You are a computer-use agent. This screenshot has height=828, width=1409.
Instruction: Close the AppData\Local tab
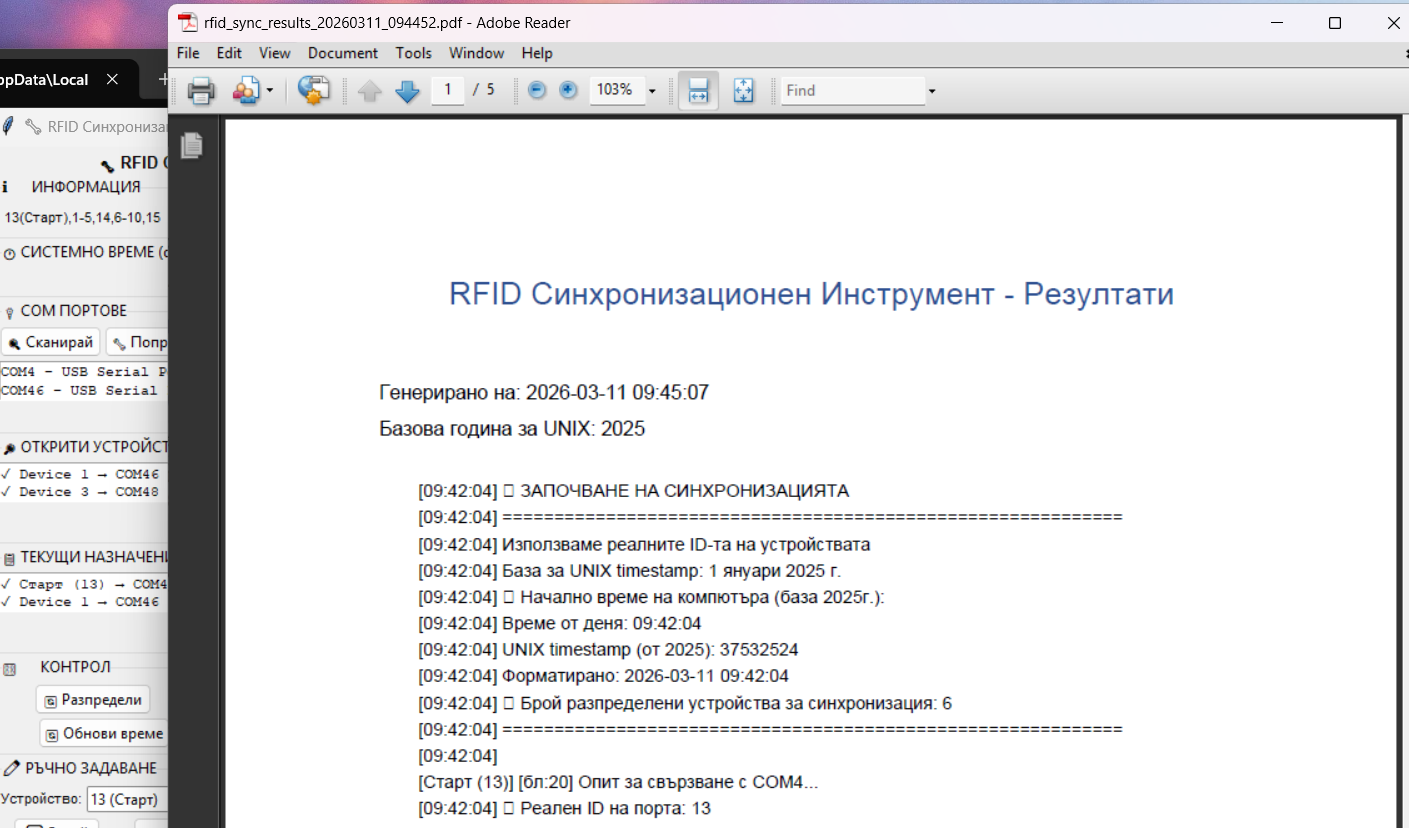112,79
